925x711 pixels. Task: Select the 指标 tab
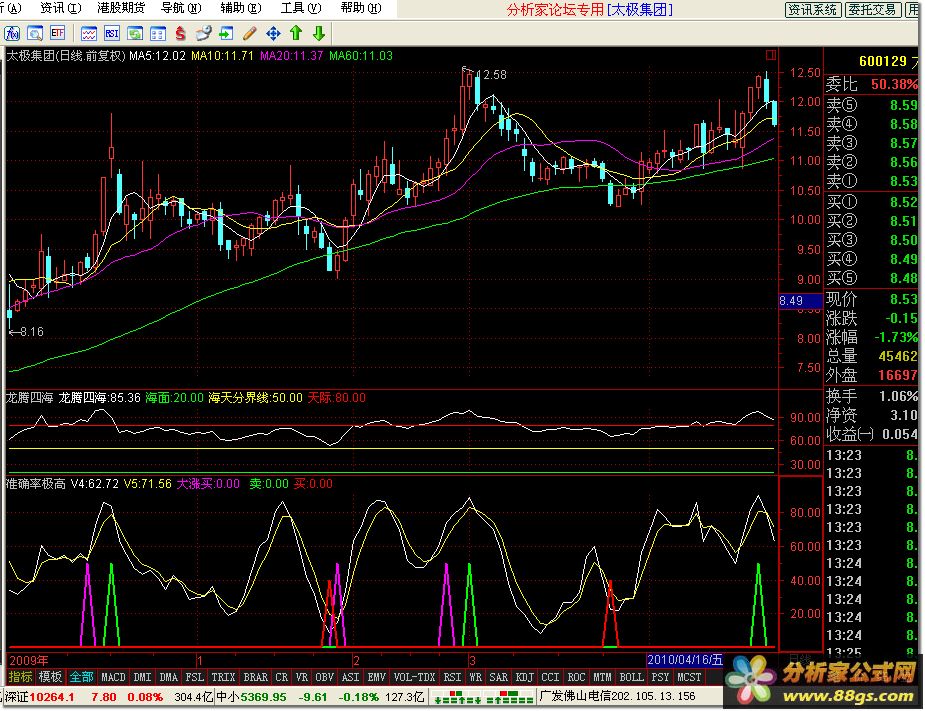click(20, 677)
